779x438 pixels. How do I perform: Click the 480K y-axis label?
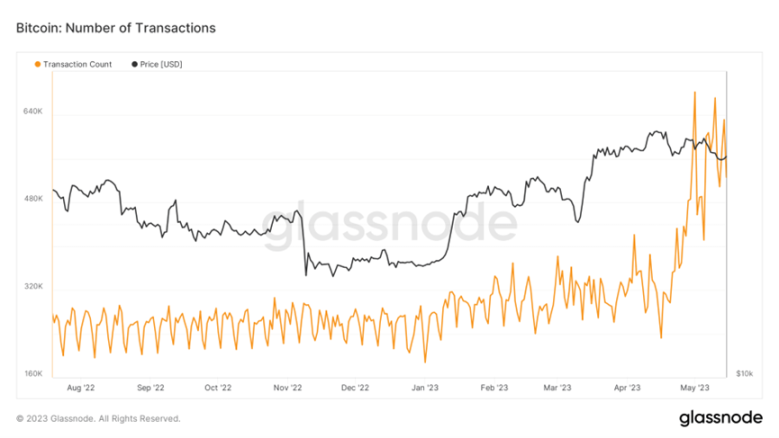coord(32,199)
